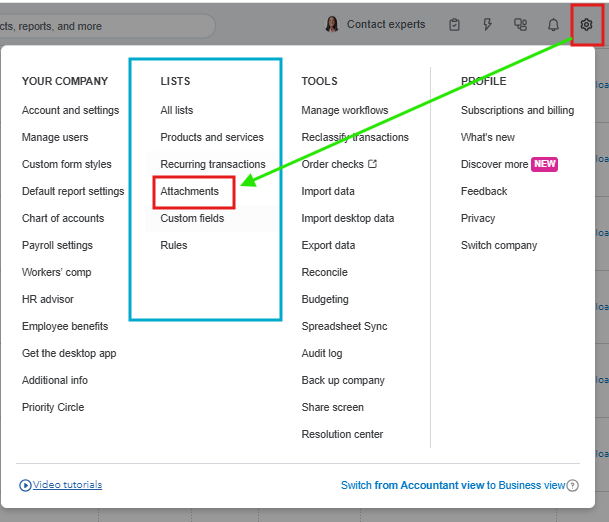Click Share screen

332,407
